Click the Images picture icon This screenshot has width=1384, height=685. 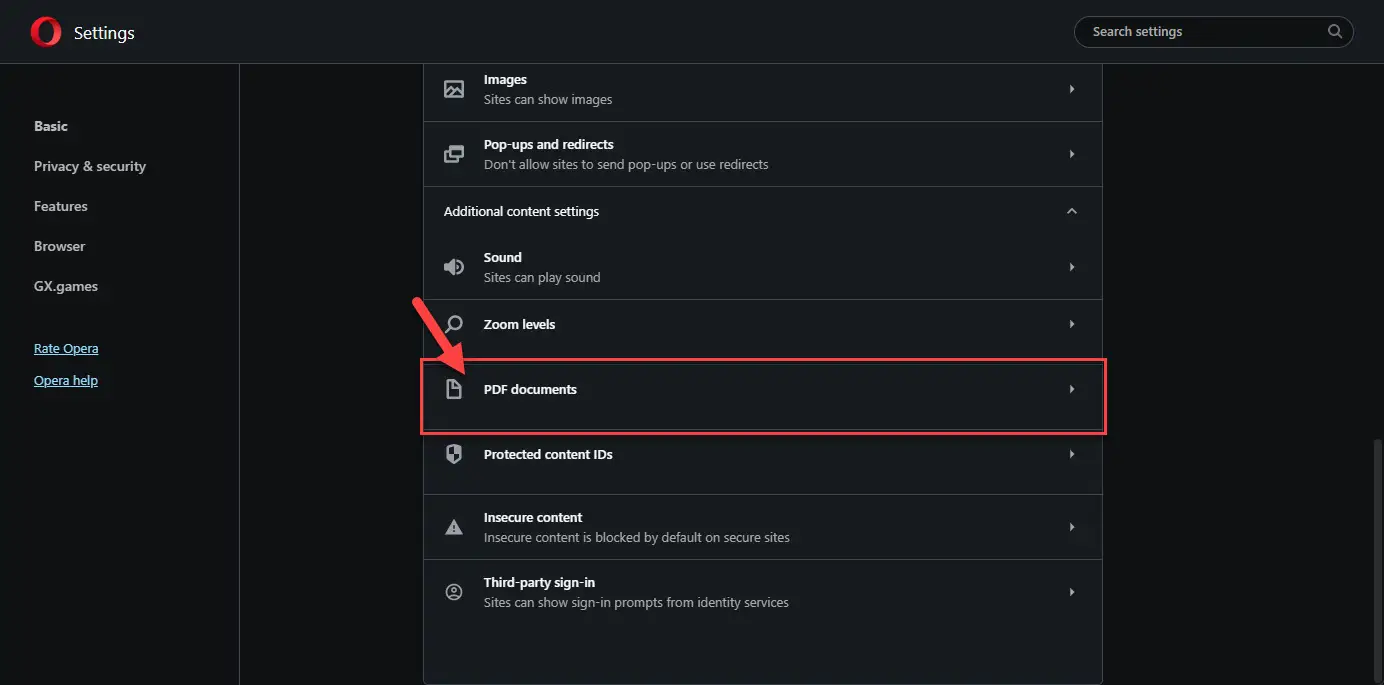pos(454,89)
